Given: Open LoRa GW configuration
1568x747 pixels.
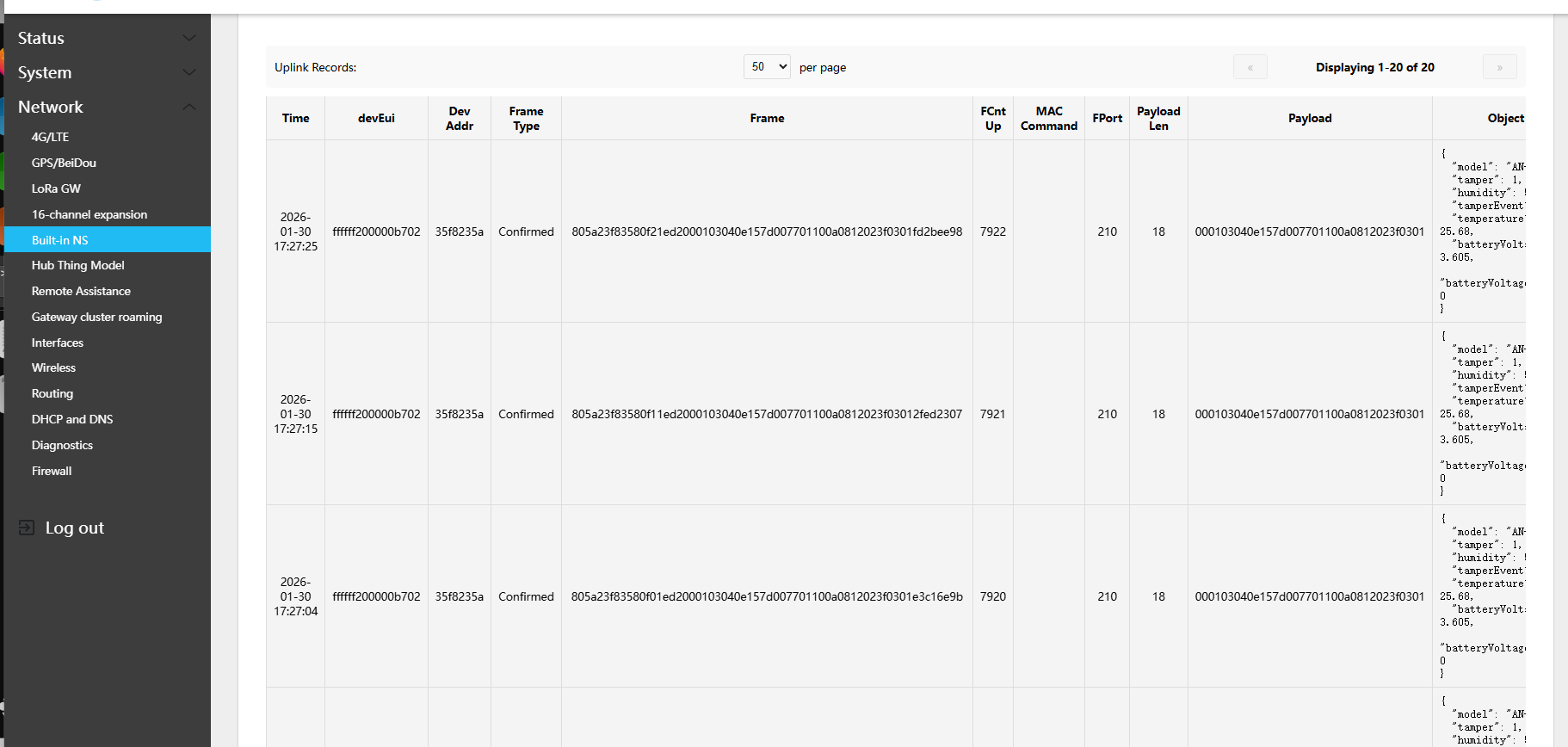Looking at the screenshot, I should 56,188.
